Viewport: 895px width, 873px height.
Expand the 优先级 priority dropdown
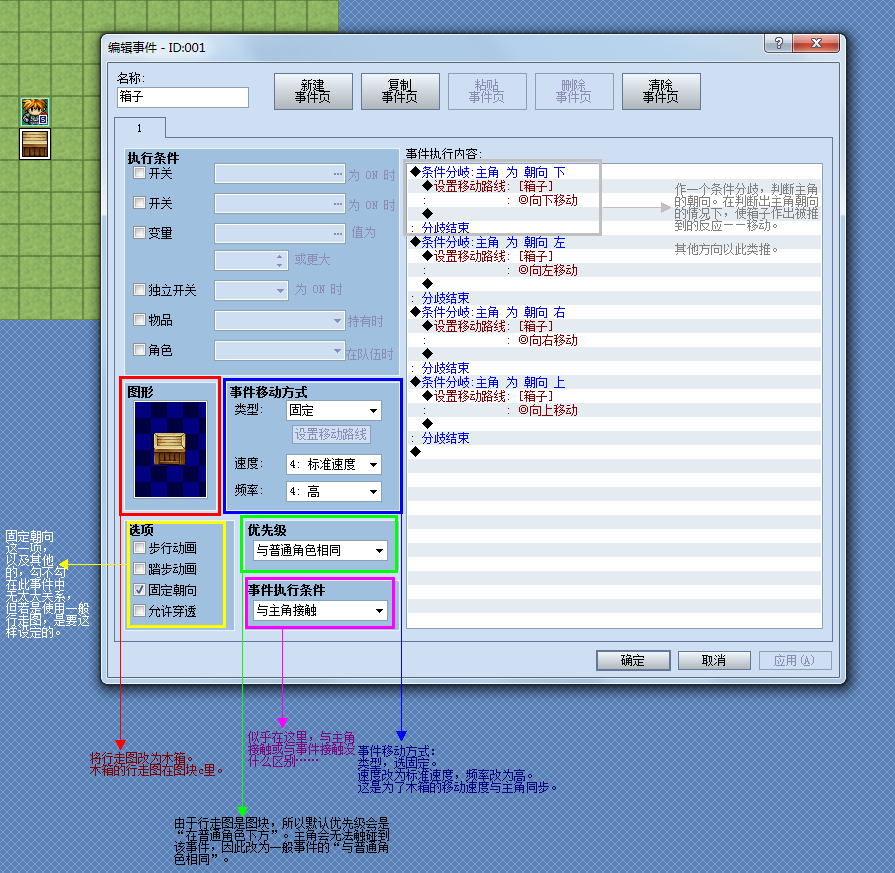(320, 550)
